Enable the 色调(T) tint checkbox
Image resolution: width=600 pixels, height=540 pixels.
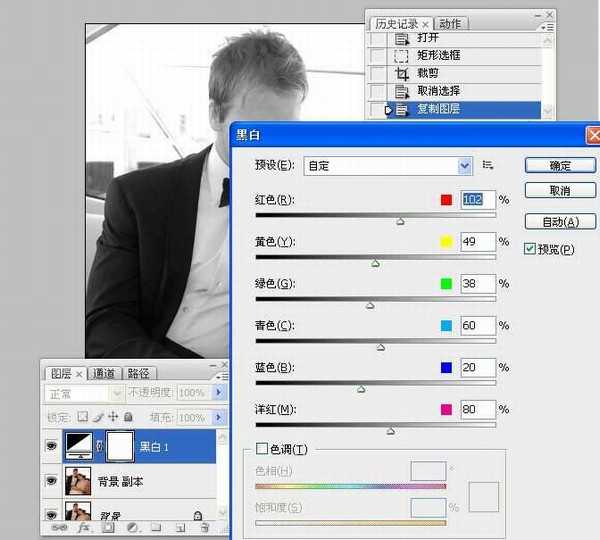[x=262, y=449]
